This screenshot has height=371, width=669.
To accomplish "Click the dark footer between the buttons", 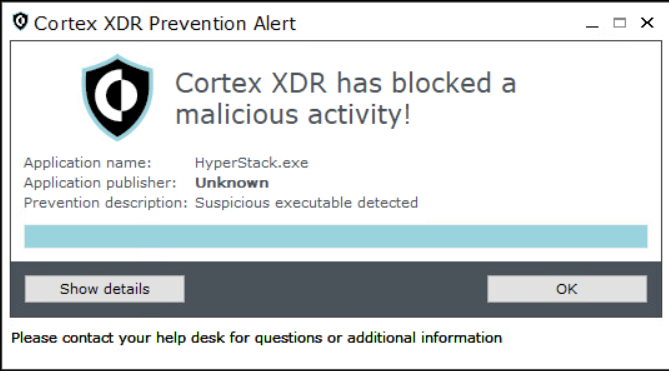I will pyautogui.click(x=336, y=289).
